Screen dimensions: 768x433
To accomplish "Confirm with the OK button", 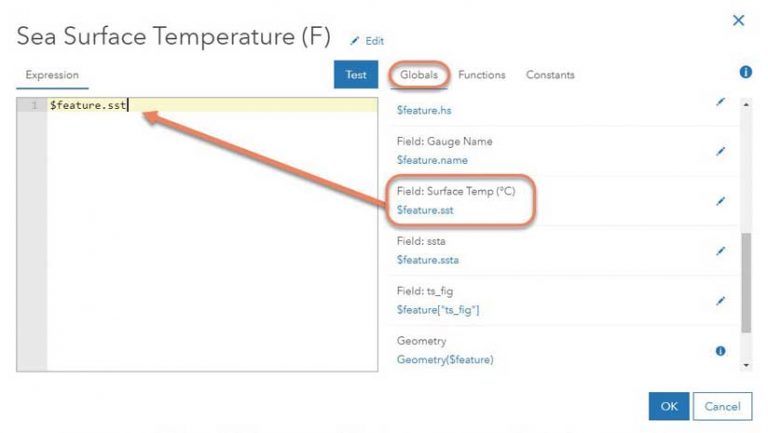I will (x=669, y=406).
